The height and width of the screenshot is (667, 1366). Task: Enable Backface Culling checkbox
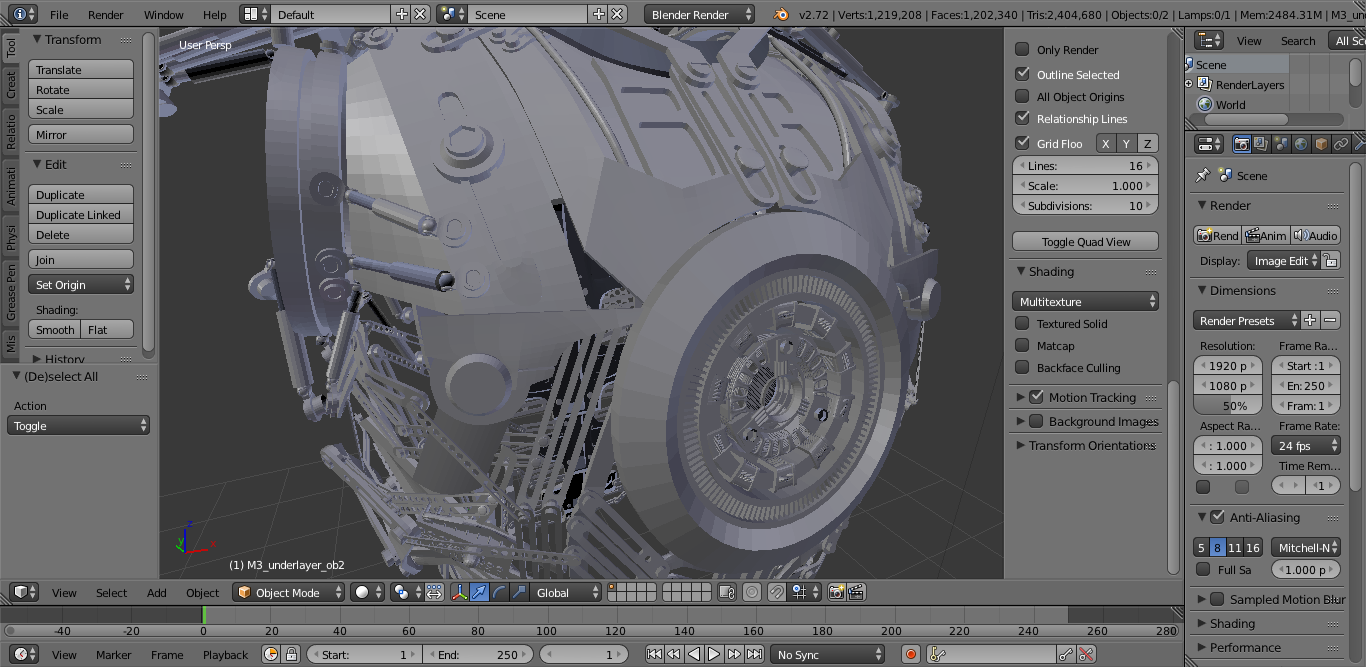pos(1022,367)
